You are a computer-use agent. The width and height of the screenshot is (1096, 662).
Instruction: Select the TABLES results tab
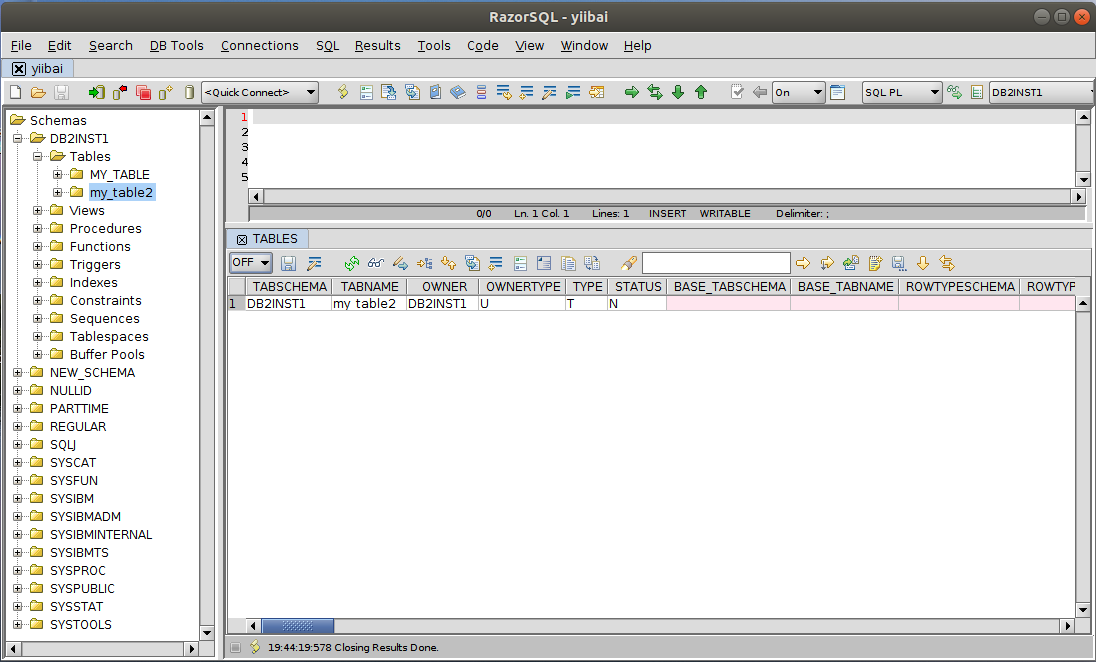click(268, 239)
